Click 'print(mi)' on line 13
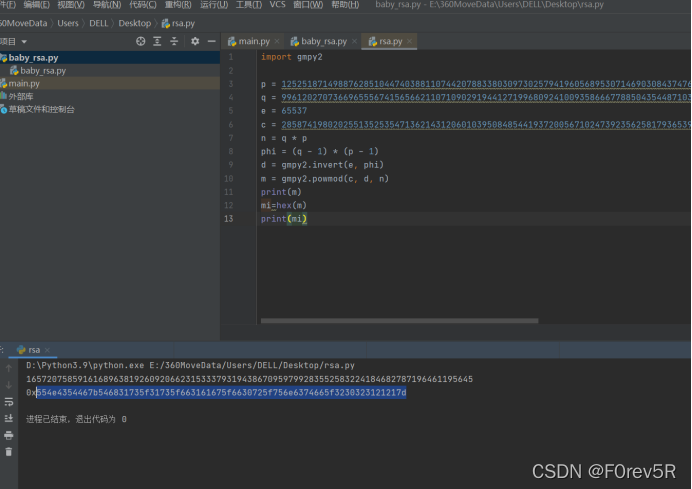This screenshot has height=489, width=692. point(284,219)
